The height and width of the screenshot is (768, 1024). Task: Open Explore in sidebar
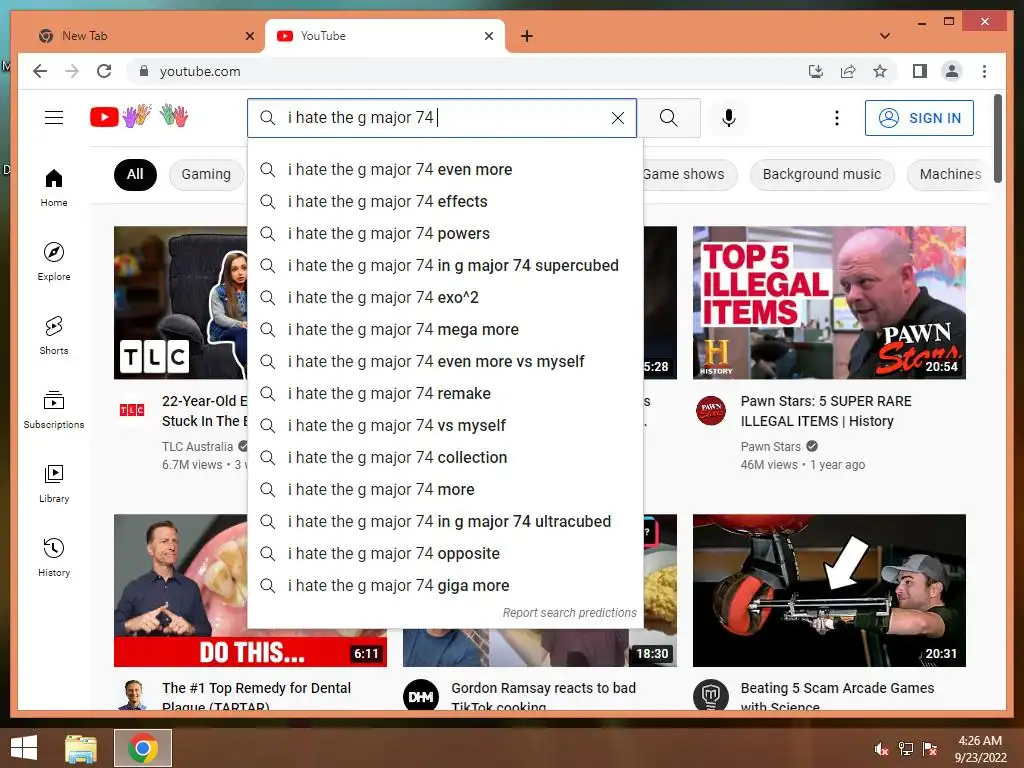coord(54,261)
